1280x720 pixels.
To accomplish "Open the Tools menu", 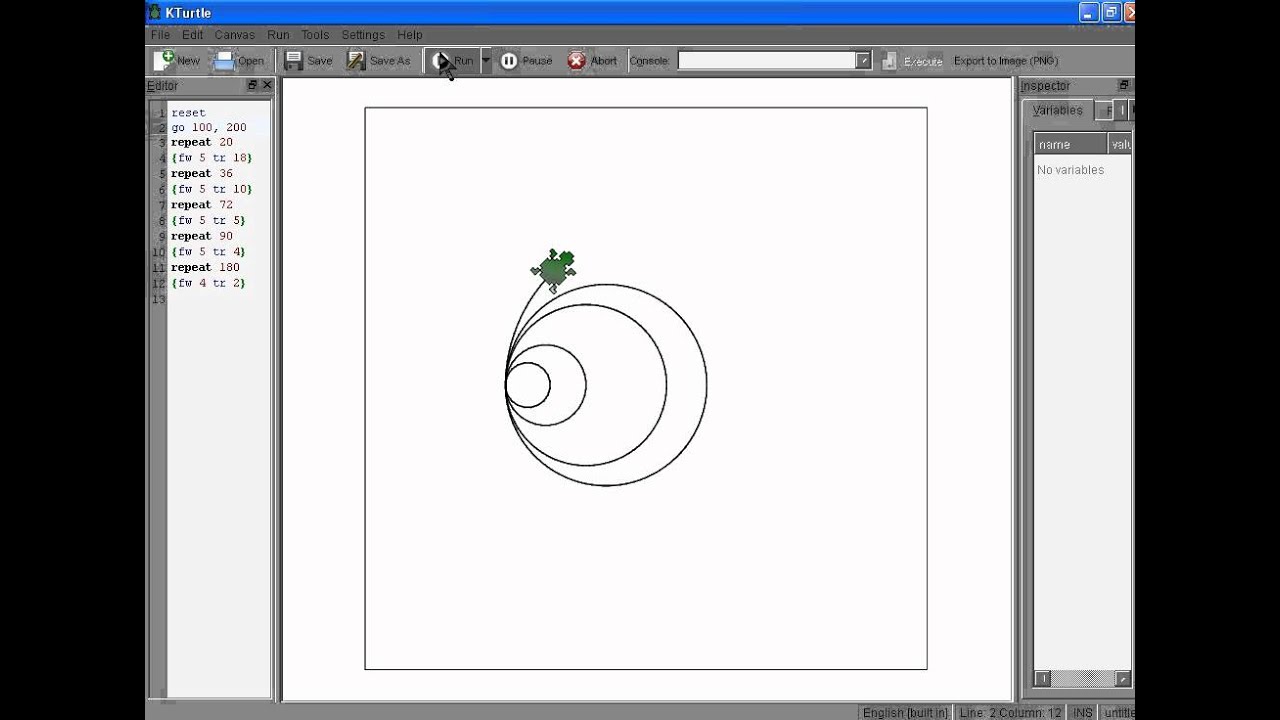I will click(x=315, y=35).
